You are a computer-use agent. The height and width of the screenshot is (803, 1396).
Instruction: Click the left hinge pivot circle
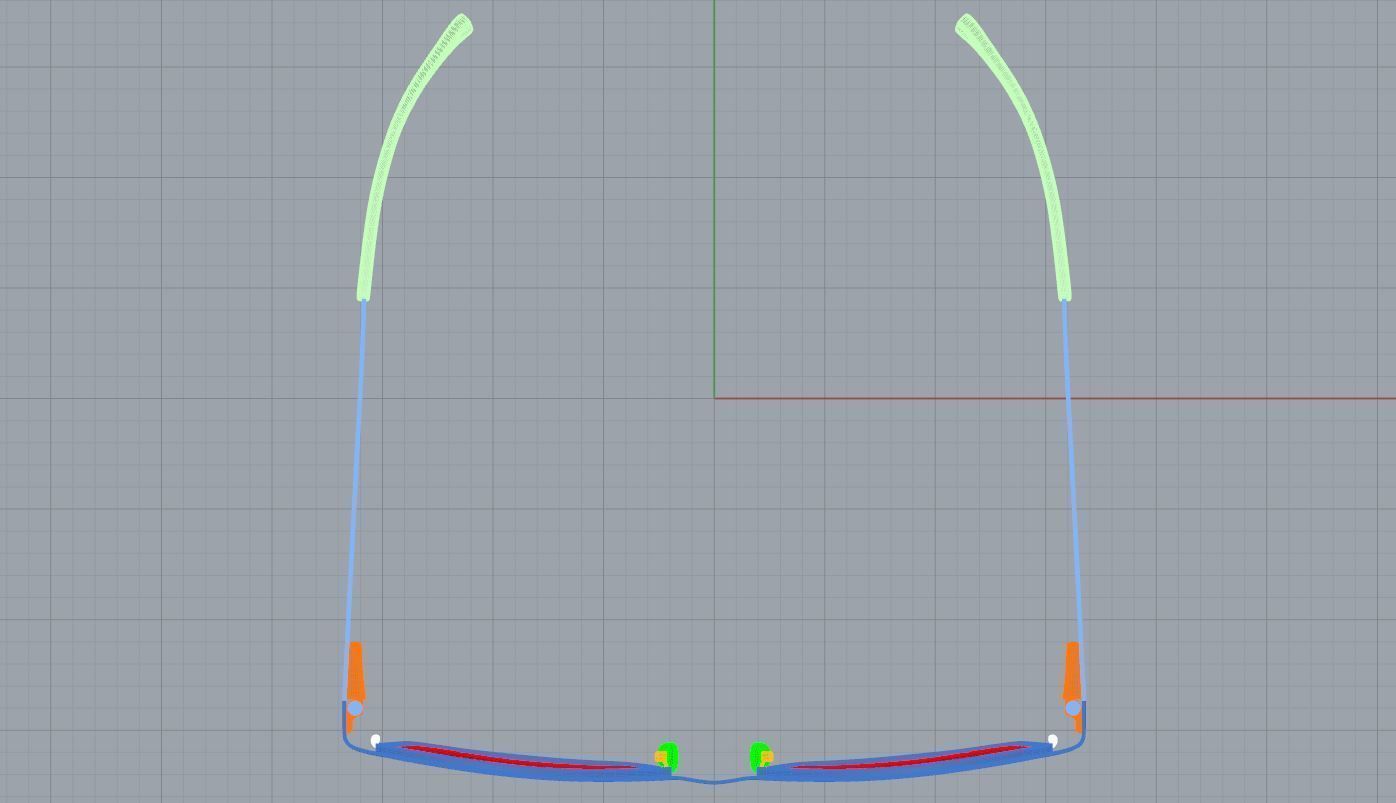354,708
